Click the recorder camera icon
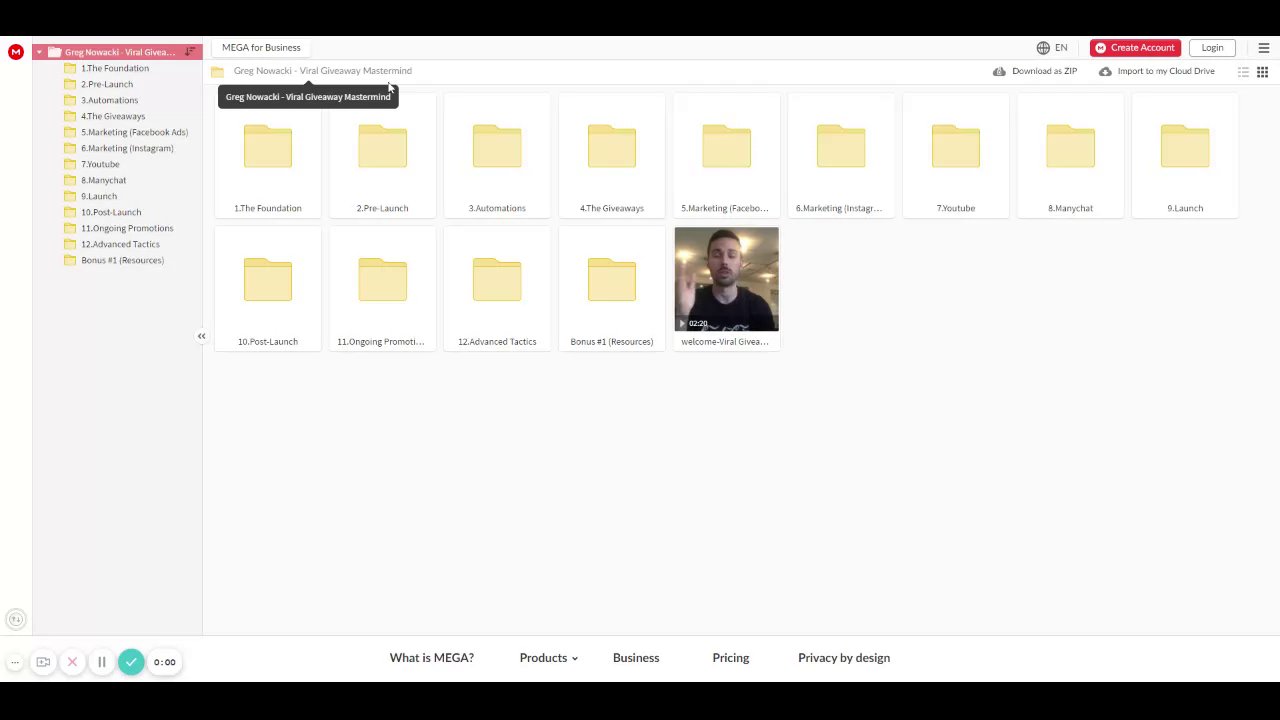Image resolution: width=1280 pixels, height=720 pixels. [43, 662]
